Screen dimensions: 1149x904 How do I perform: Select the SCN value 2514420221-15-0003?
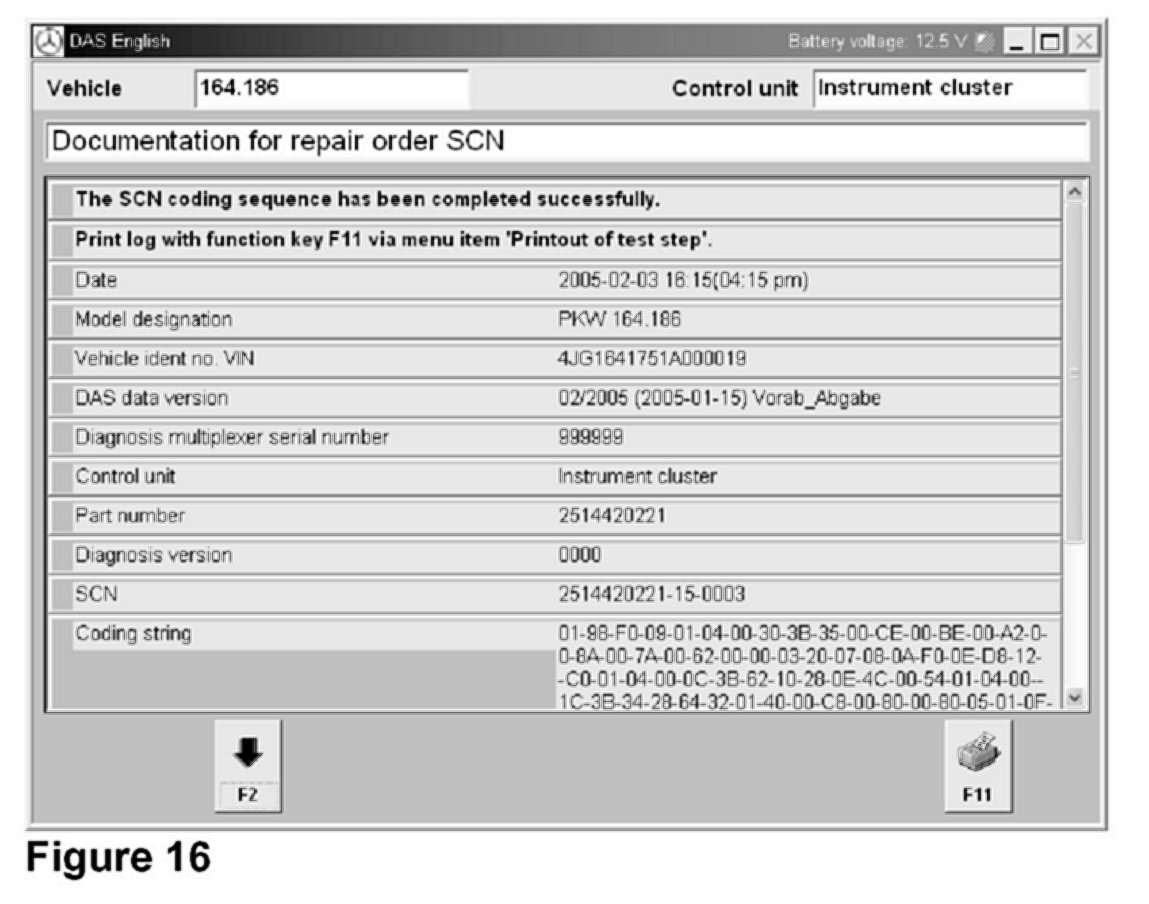[651, 594]
